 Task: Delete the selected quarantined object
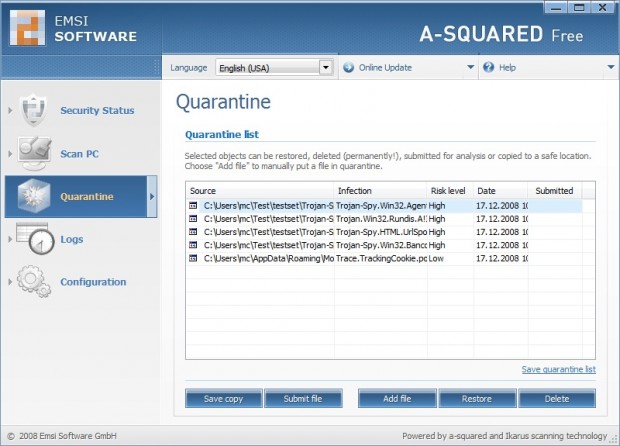[x=557, y=399]
